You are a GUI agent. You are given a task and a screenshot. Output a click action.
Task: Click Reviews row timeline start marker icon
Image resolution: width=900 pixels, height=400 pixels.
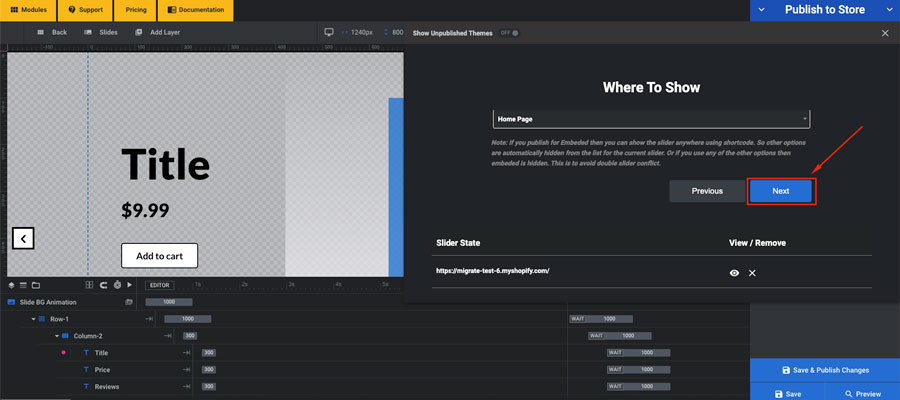pyautogui.click(x=187, y=387)
